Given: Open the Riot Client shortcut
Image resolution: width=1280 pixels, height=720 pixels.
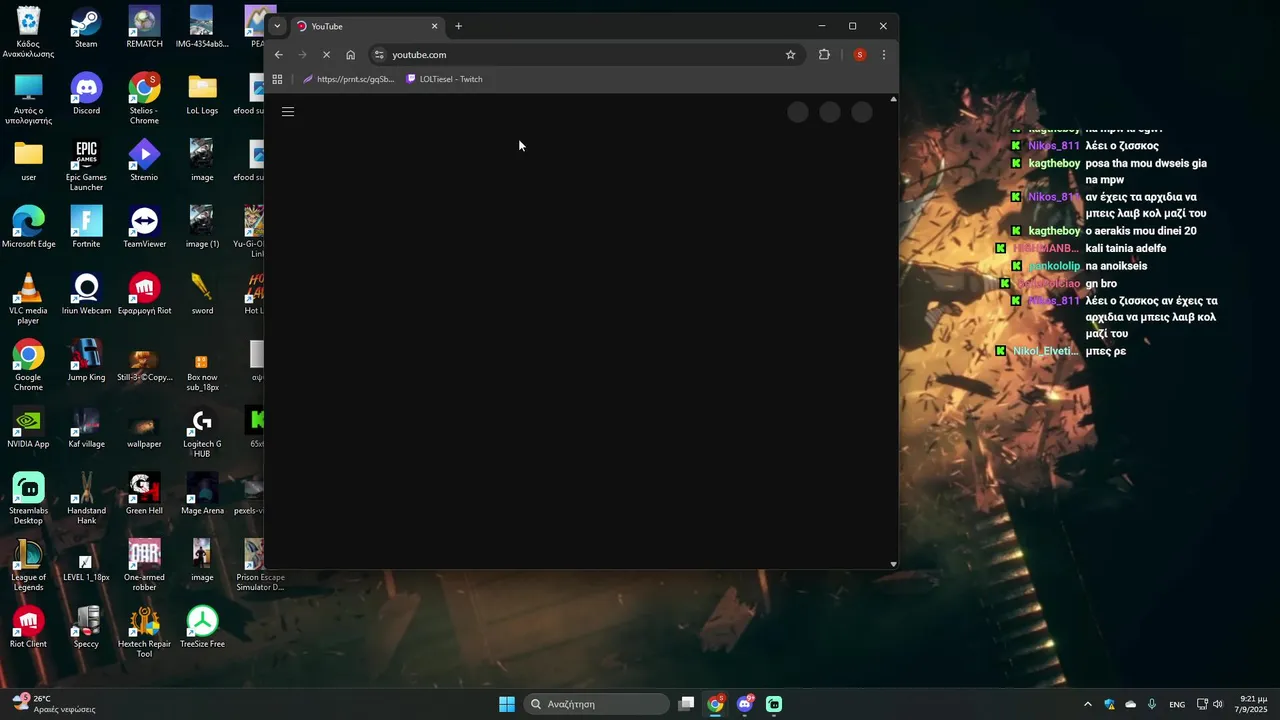Looking at the screenshot, I should tap(28, 629).
